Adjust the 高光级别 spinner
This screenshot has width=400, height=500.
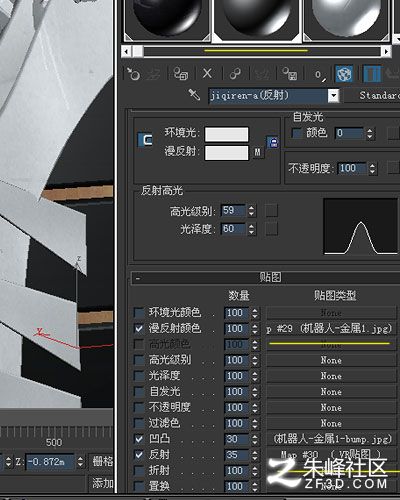(252, 211)
